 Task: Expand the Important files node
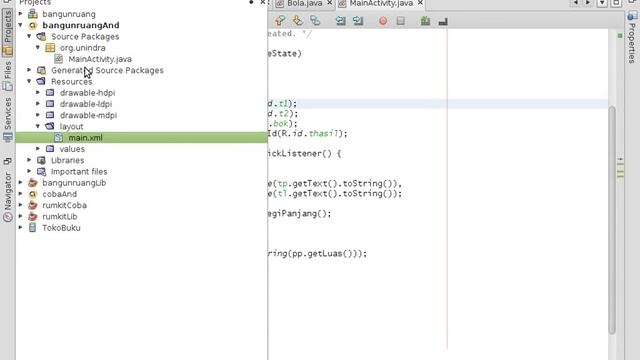pos(29,171)
